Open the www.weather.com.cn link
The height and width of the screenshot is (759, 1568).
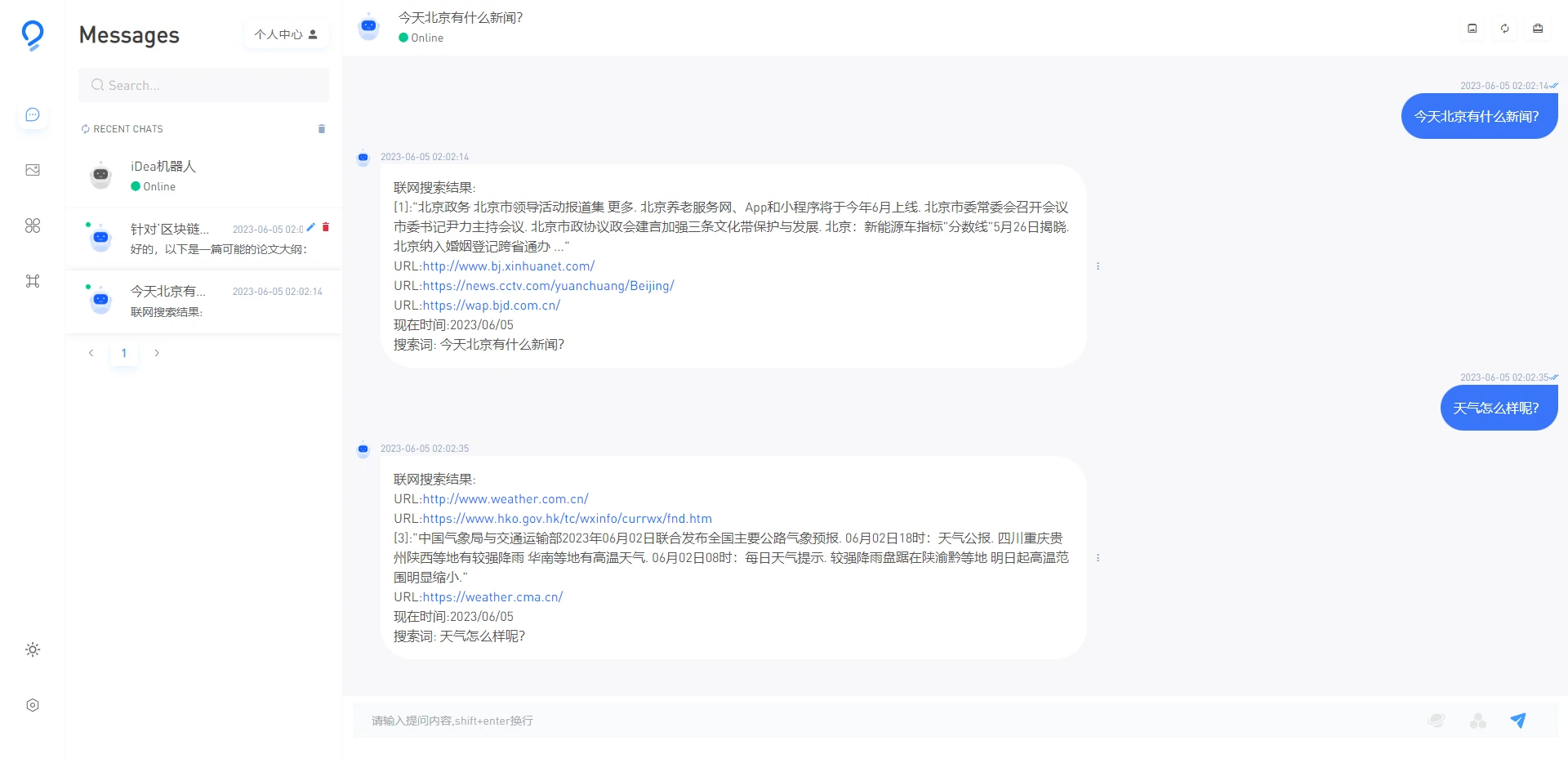(506, 499)
